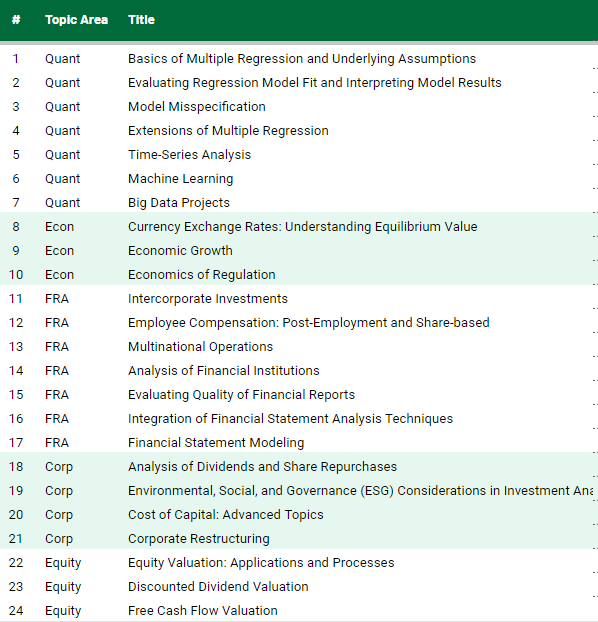Click 'Equity Valuation: Applications and Processes'
This screenshot has width=598, height=622.
point(261,562)
